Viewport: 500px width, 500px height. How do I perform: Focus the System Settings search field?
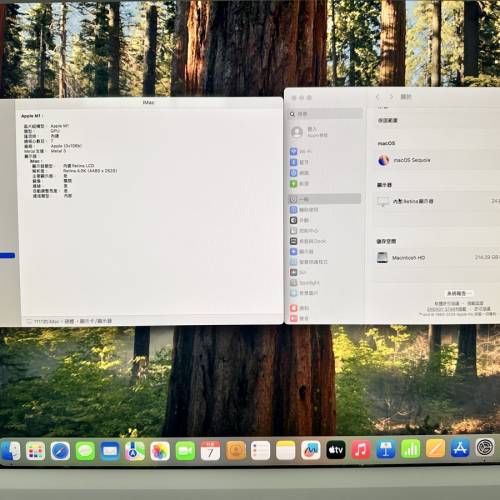pos(325,114)
